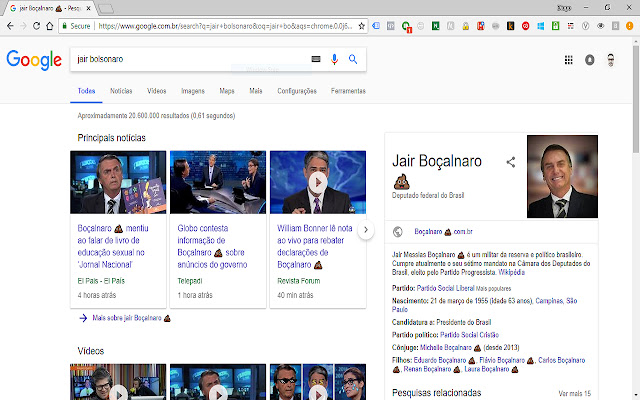Click the browser Forward arrow

(x=23, y=26)
